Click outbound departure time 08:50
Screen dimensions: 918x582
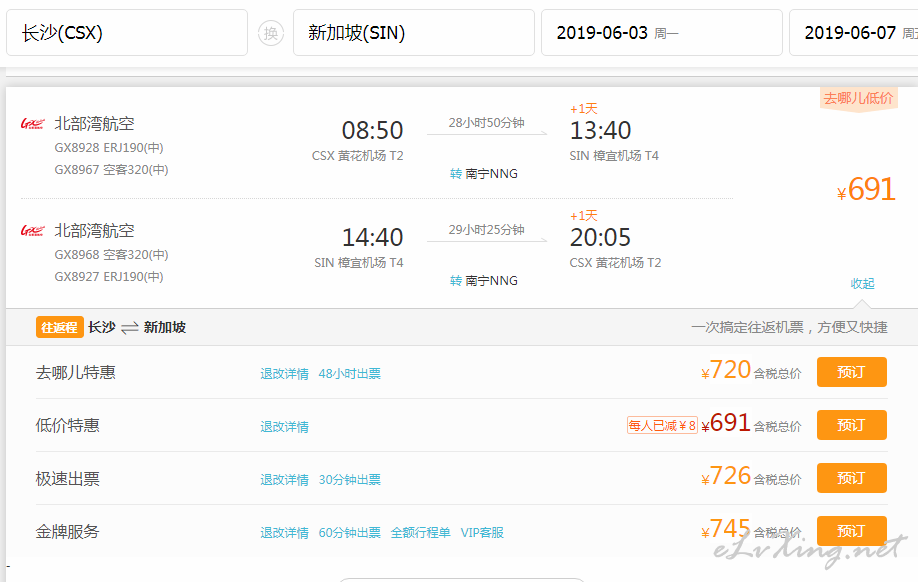pos(372,130)
